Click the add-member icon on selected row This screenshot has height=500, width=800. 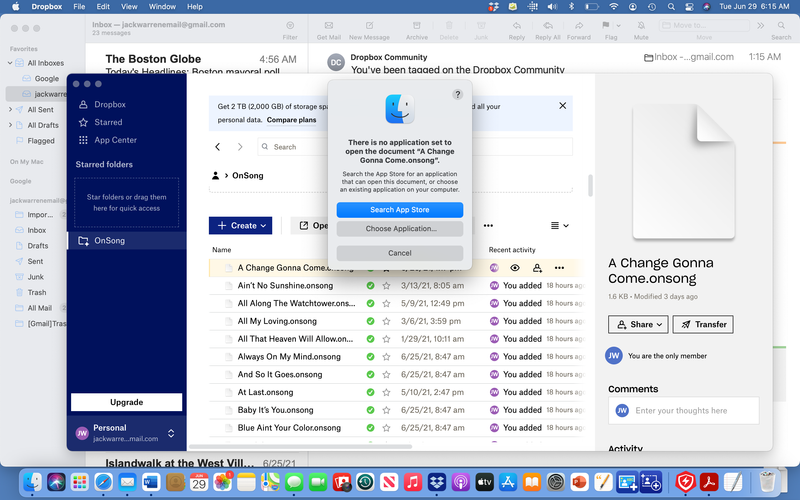pos(537,268)
